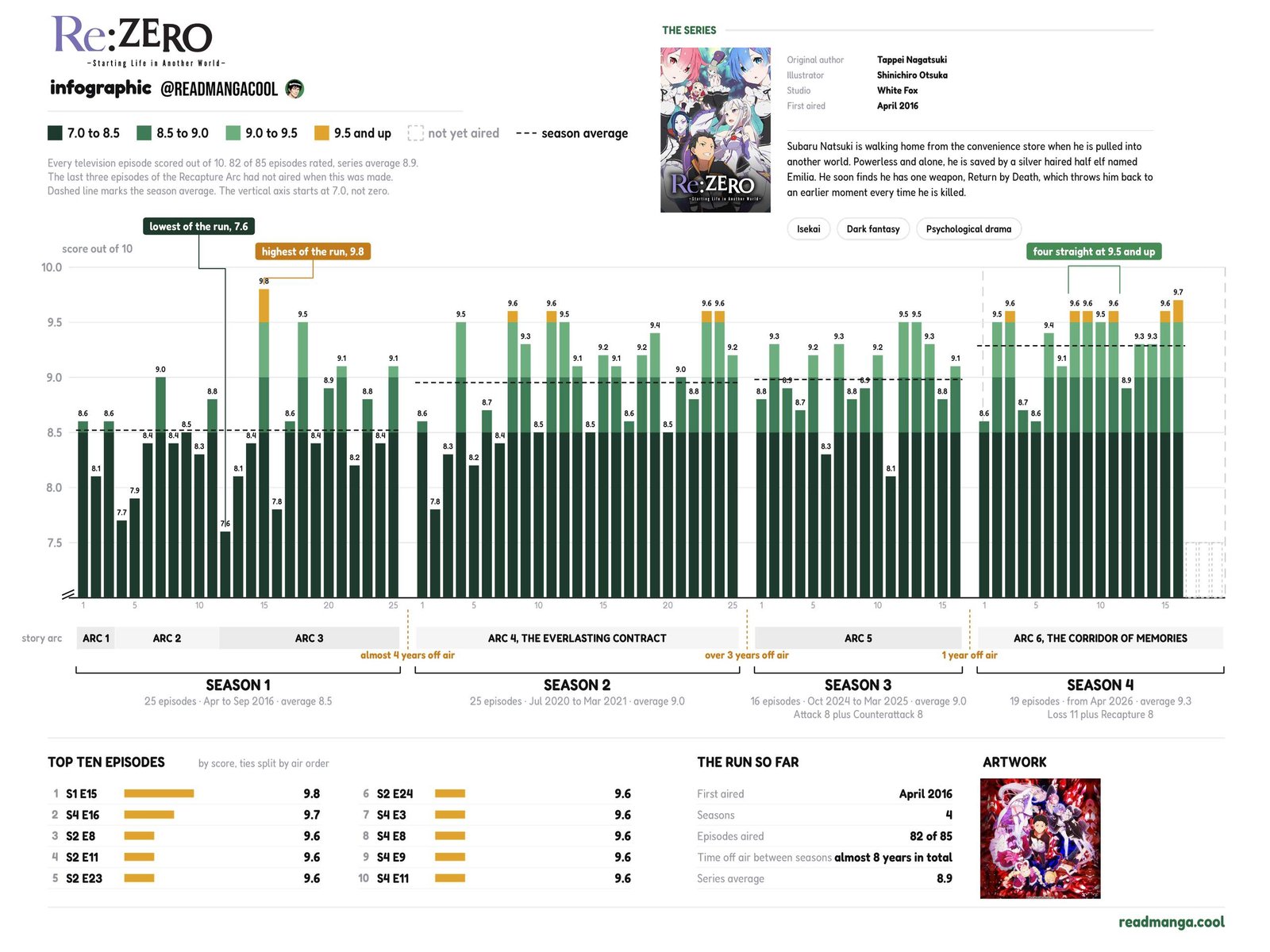Click the S4 E16 score bar
This screenshot has width=1270, height=952.
[149, 815]
